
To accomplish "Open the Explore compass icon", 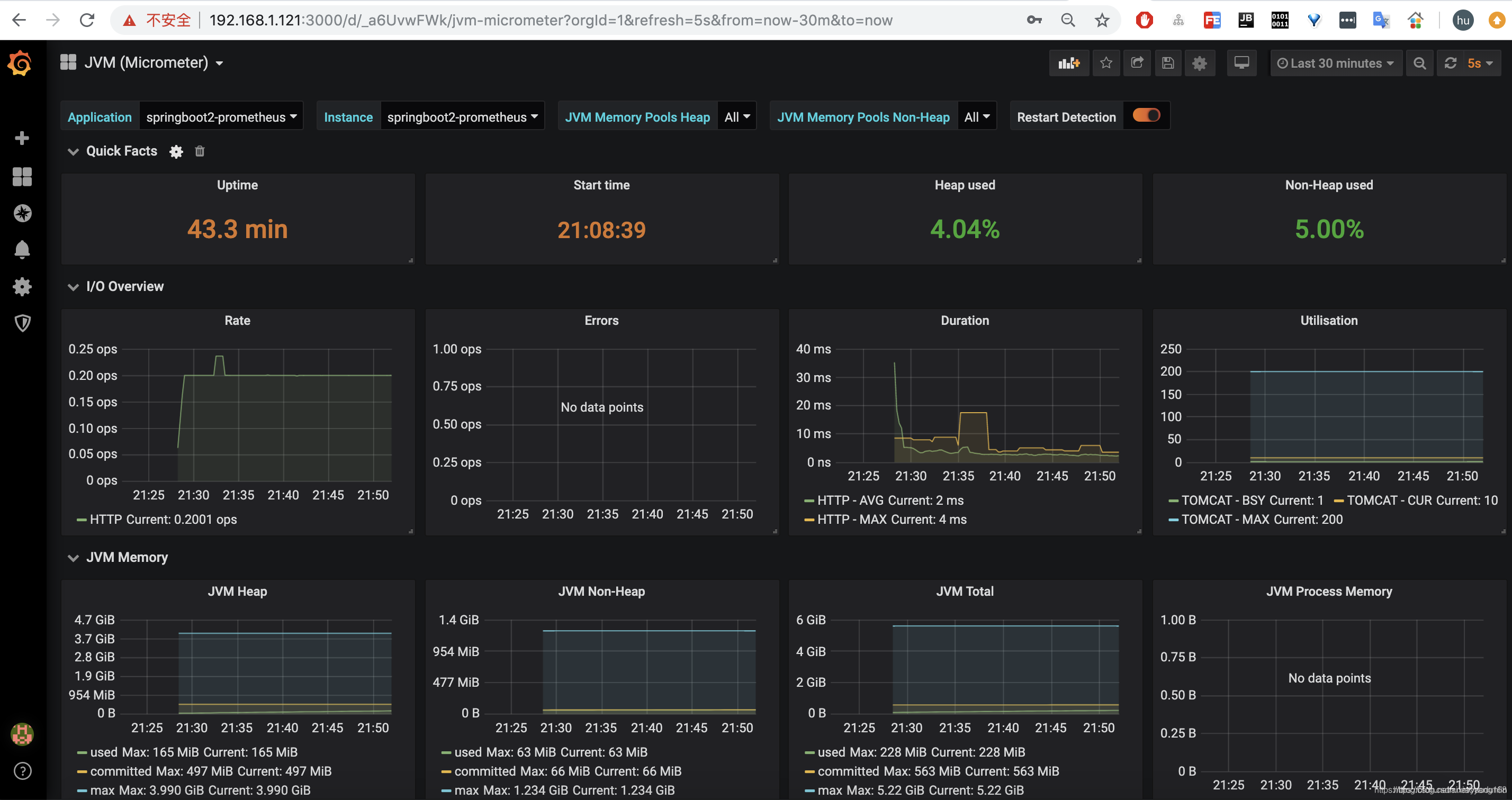I will 22,213.
